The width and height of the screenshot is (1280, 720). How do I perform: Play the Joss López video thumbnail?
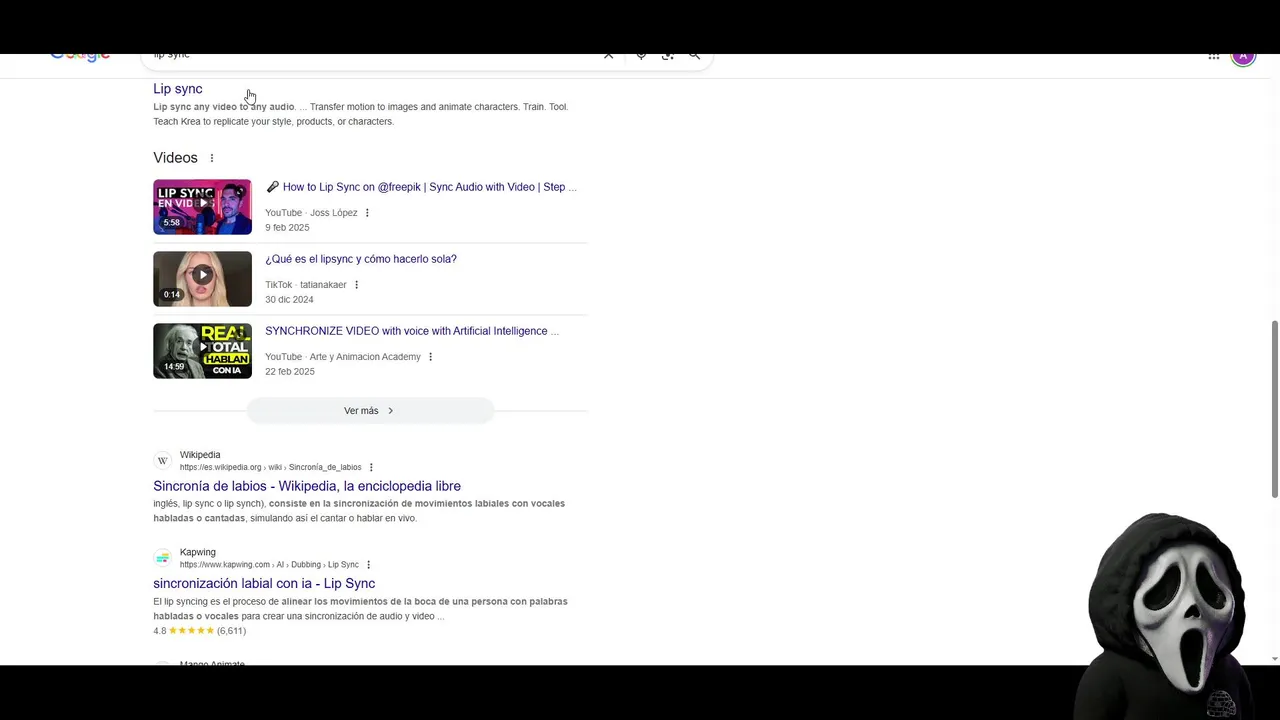click(x=202, y=207)
